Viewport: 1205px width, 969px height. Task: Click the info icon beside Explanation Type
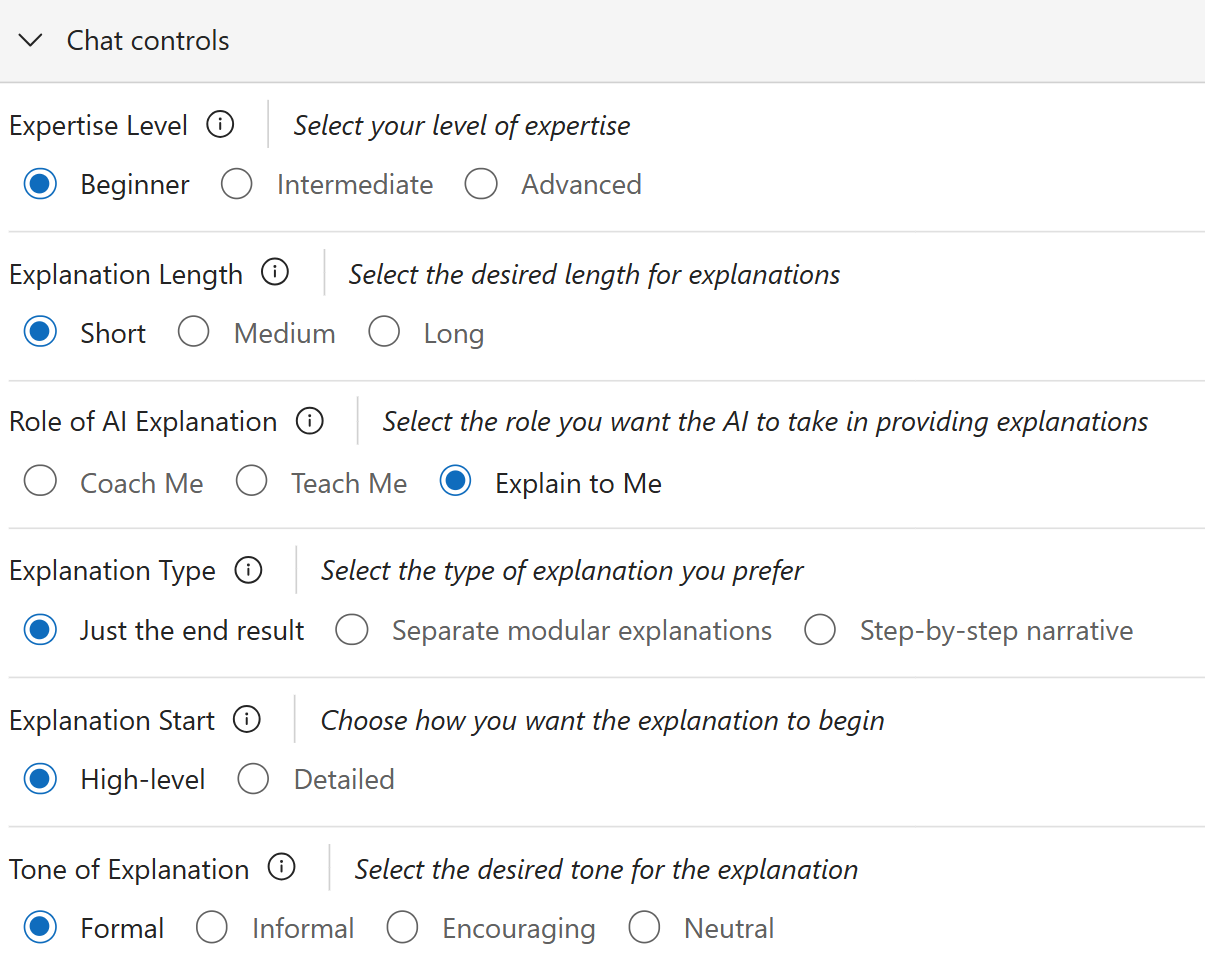(248, 570)
